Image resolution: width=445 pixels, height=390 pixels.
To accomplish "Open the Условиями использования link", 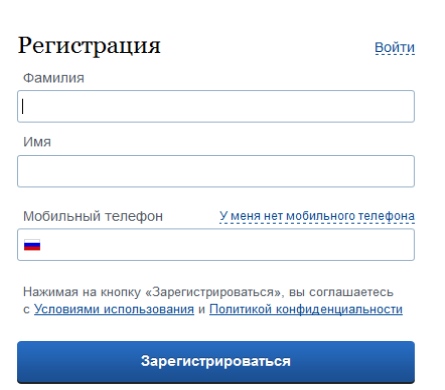I will 114,309.
